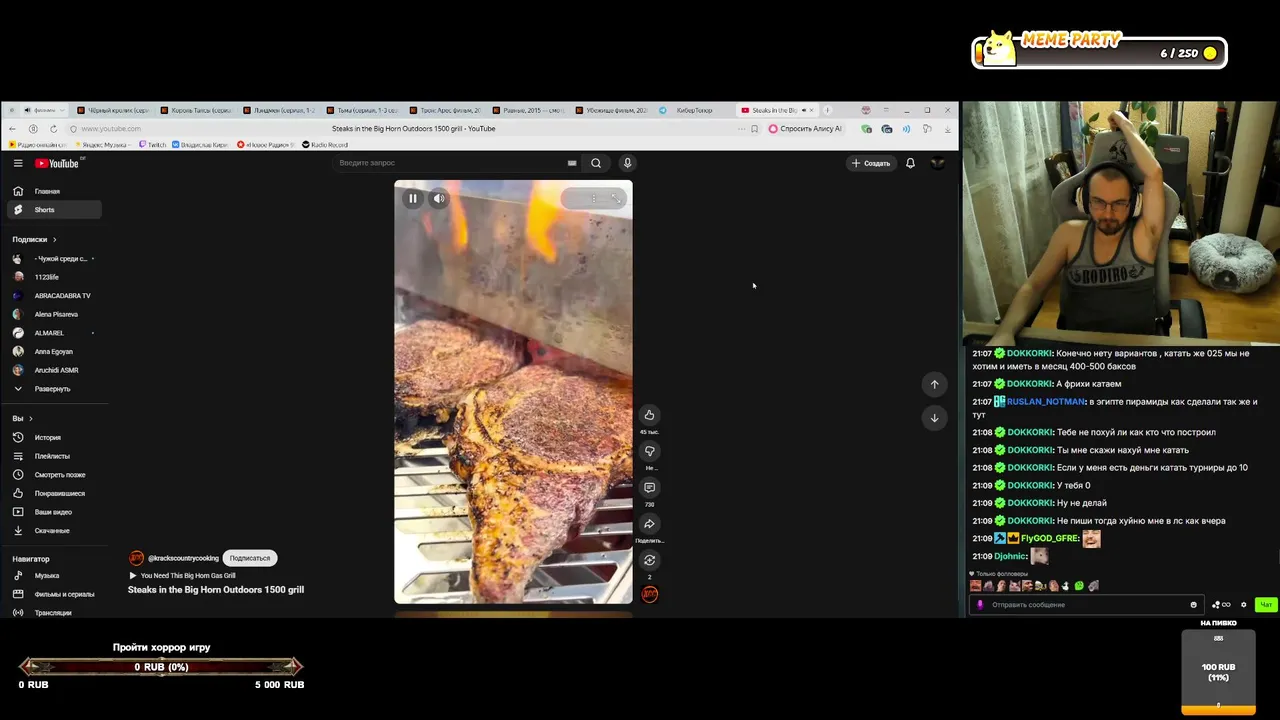Open Смотреть позже (Watch later)
Screen dimensions: 1280x720
click(x=54, y=475)
